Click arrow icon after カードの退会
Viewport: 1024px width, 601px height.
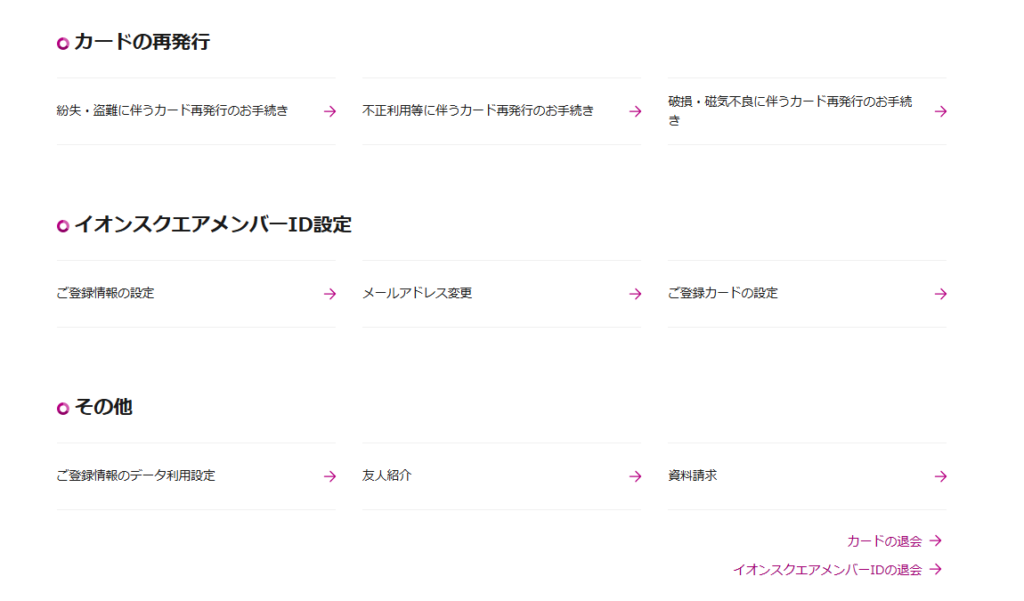pos(936,541)
